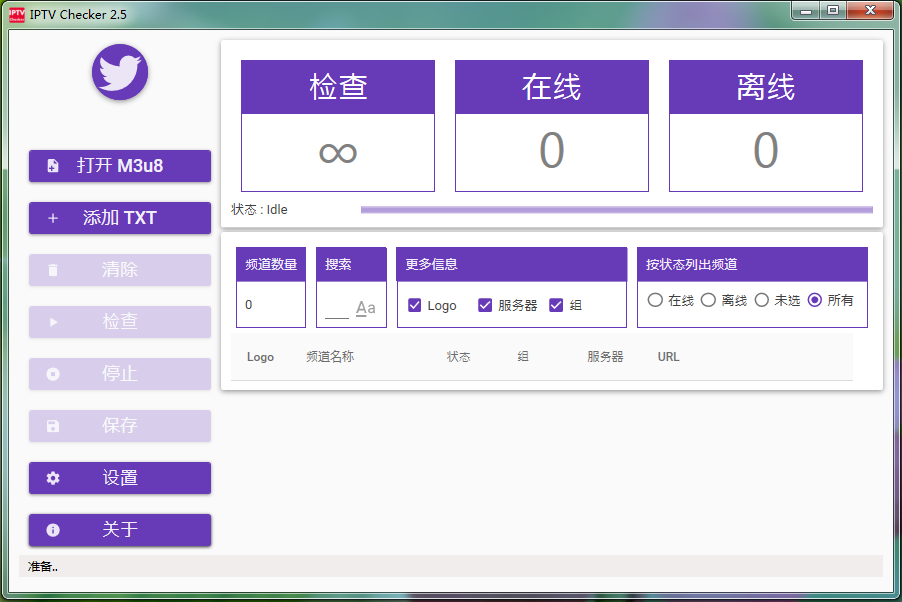Click the IPTV Checker title bar icon
This screenshot has height=602, width=902.
[17, 14]
